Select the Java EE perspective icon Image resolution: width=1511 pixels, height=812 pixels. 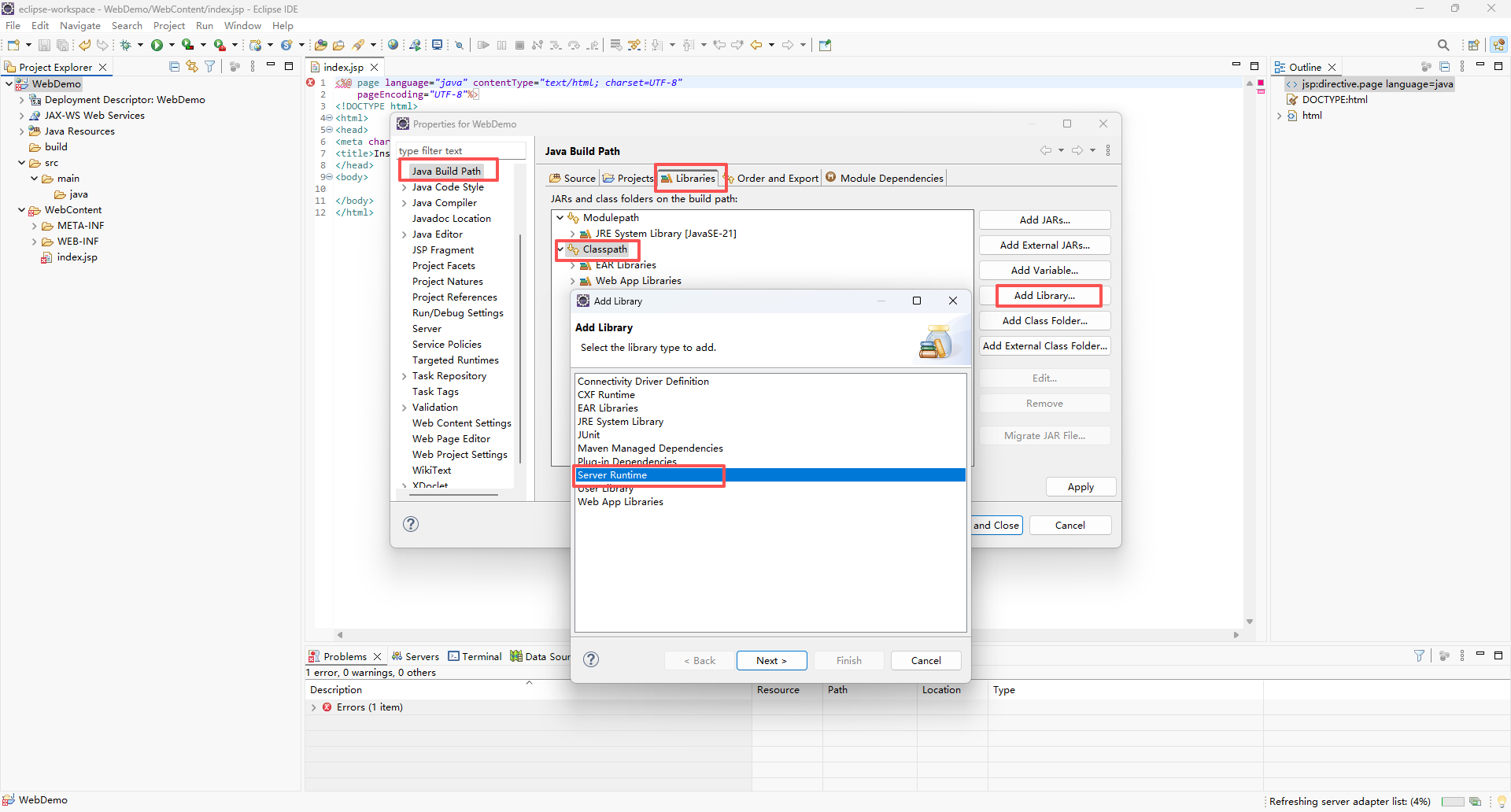tap(1498, 45)
